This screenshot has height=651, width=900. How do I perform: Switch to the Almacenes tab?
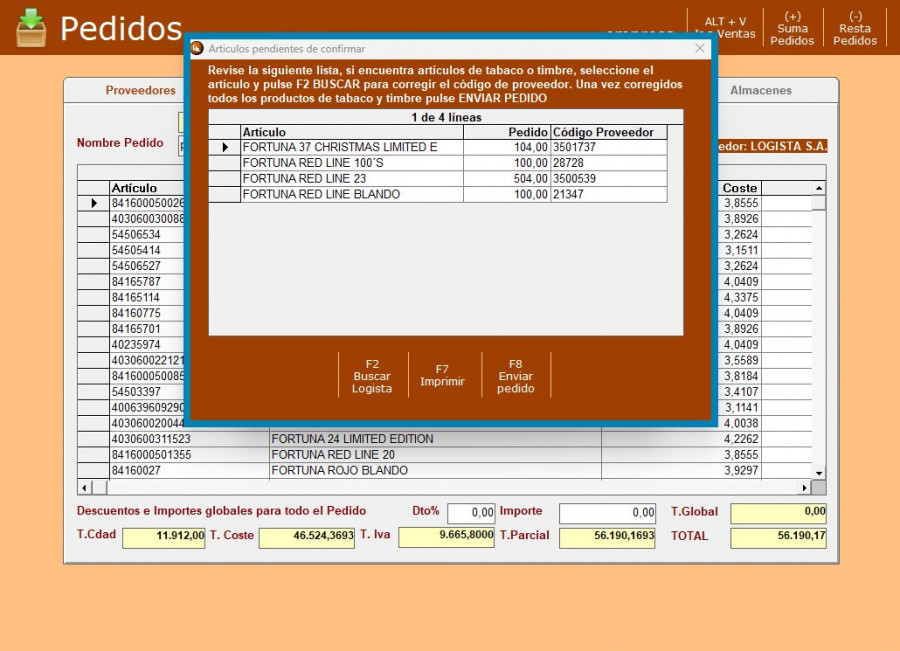[x=760, y=90]
